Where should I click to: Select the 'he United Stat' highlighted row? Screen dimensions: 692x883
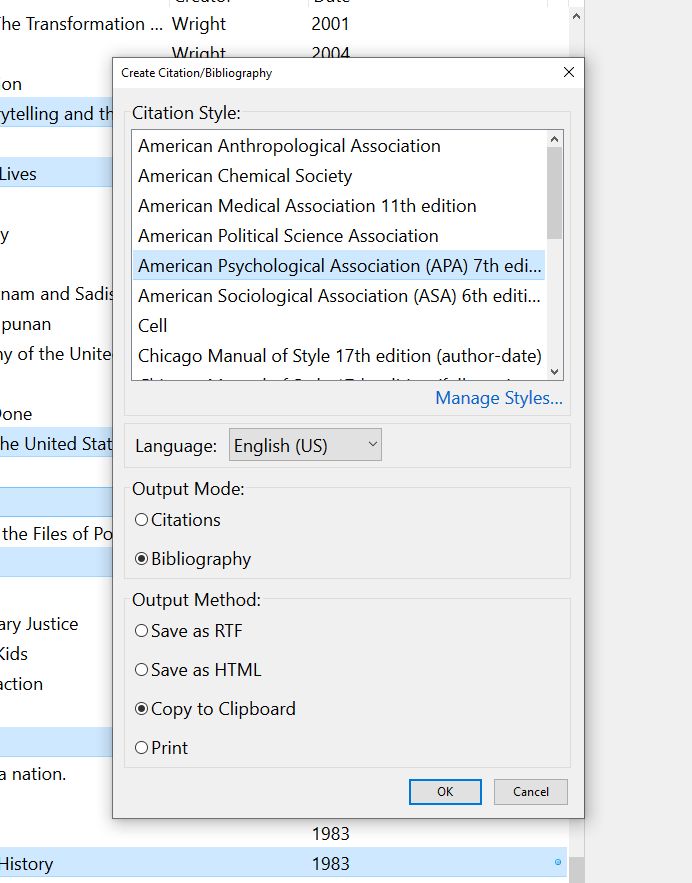click(56, 444)
